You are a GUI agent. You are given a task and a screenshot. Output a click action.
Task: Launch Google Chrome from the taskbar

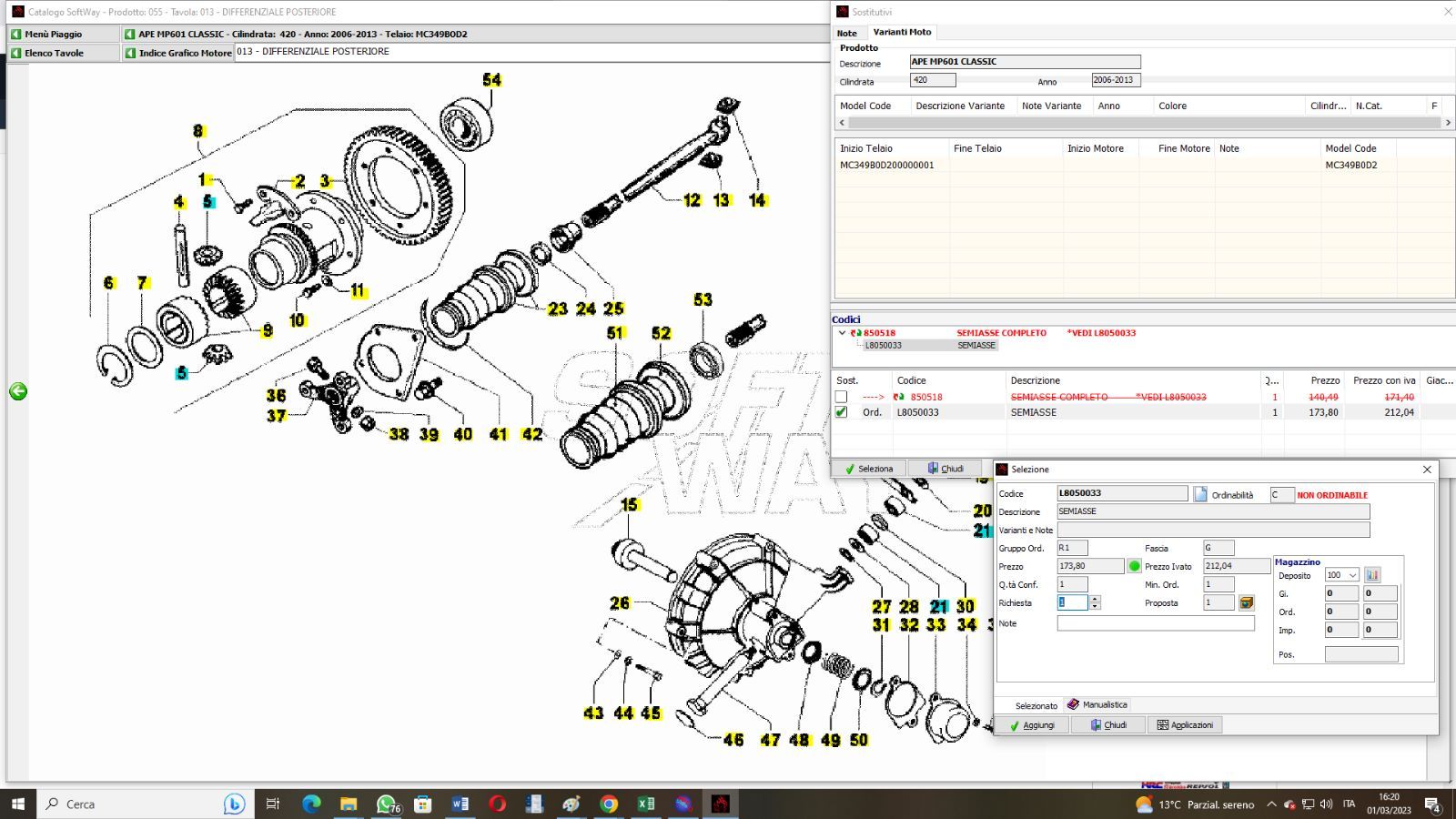coord(609,804)
